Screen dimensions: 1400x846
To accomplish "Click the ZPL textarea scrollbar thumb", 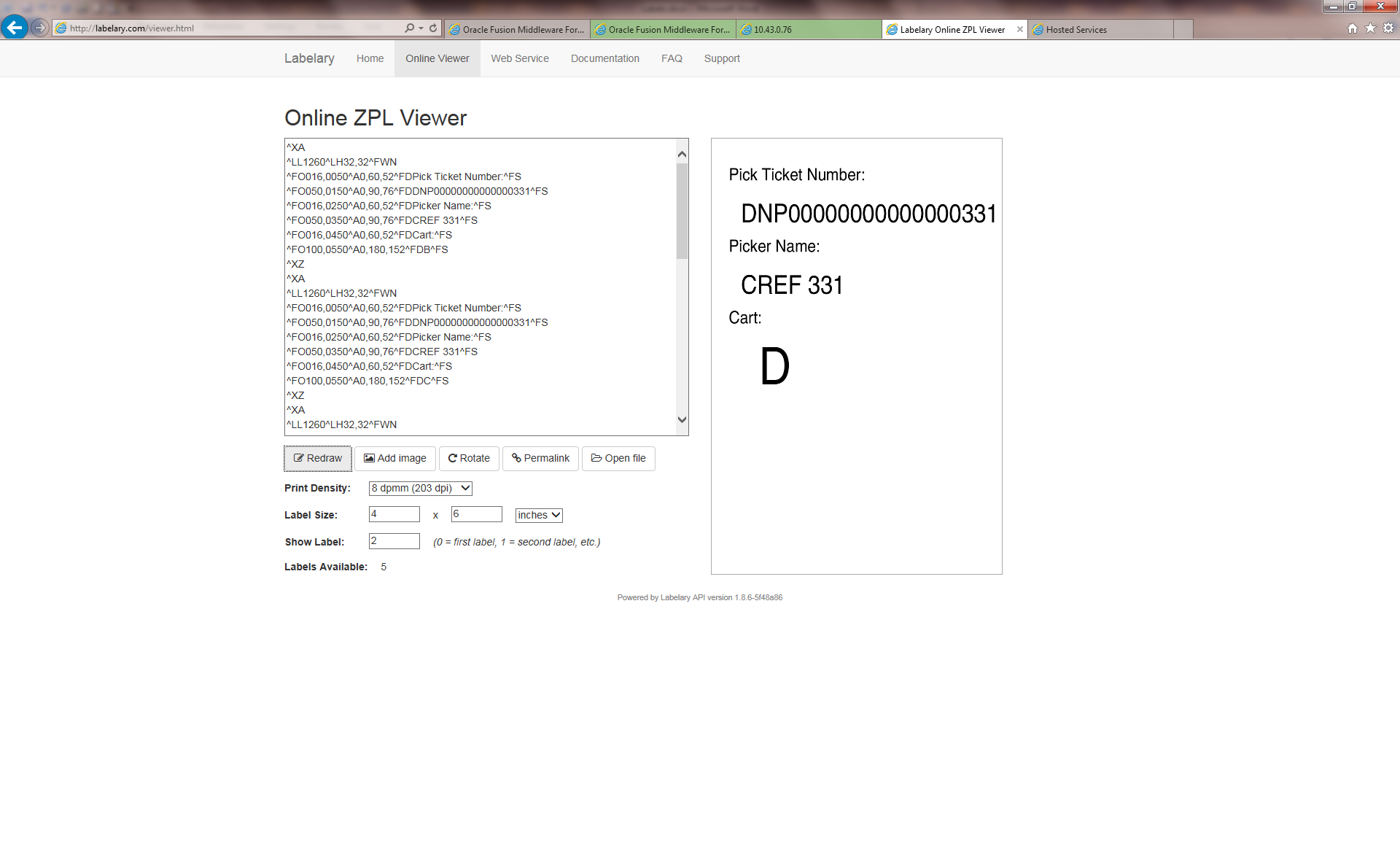I will (682, 211).
